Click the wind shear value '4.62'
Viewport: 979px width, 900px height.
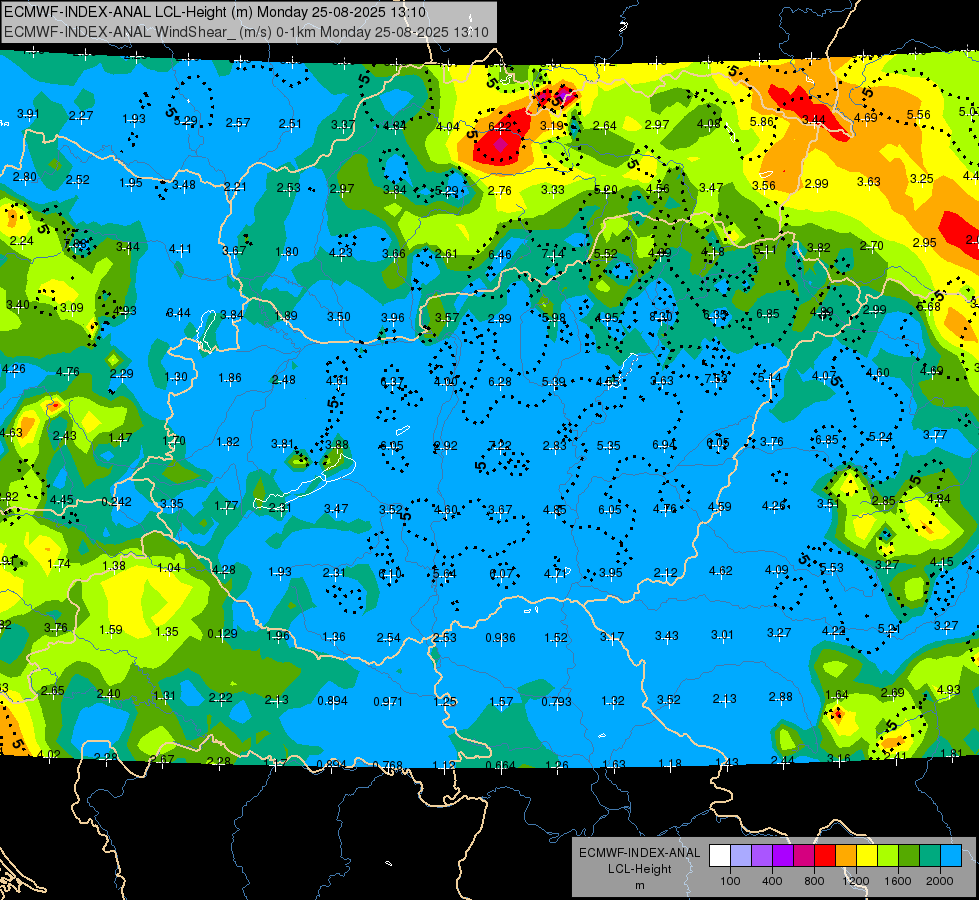pos(721,570)
